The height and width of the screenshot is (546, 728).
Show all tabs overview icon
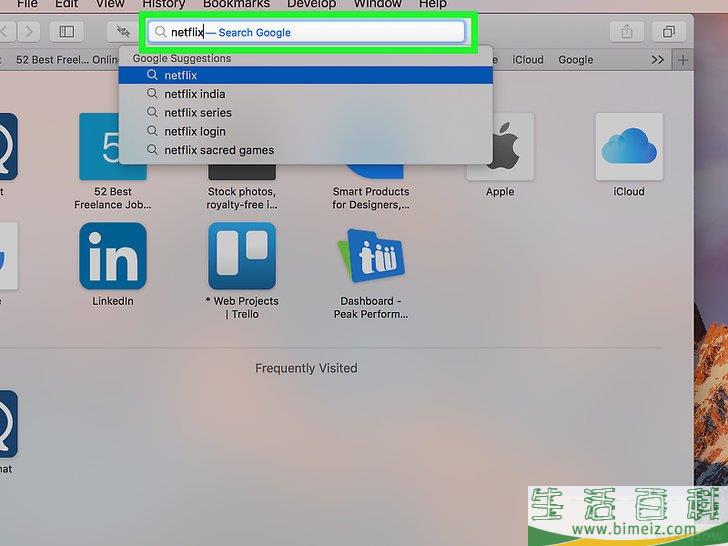tap(669, 32)
